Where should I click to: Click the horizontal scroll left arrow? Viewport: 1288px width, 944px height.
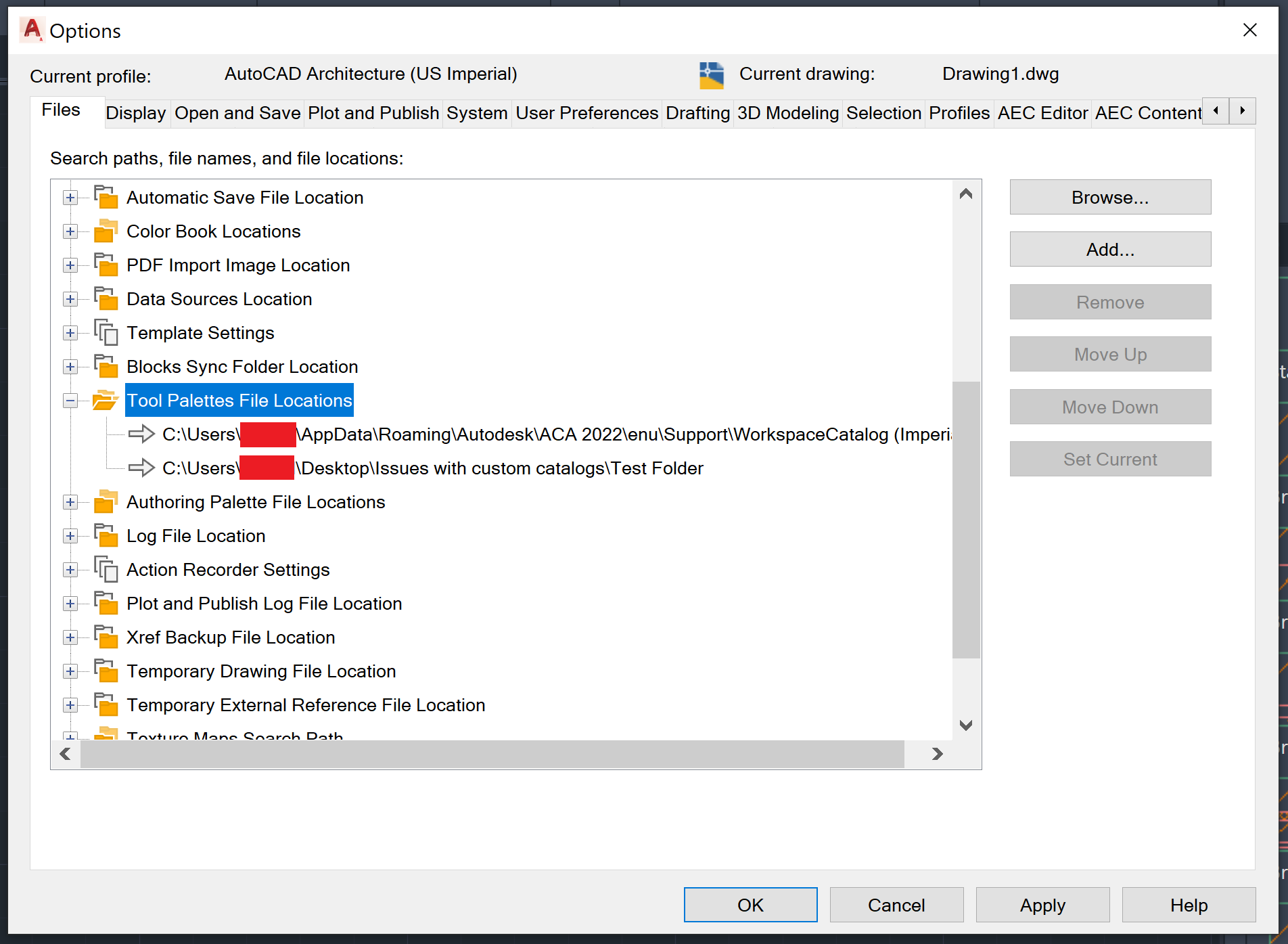click(x=66, y=754)
